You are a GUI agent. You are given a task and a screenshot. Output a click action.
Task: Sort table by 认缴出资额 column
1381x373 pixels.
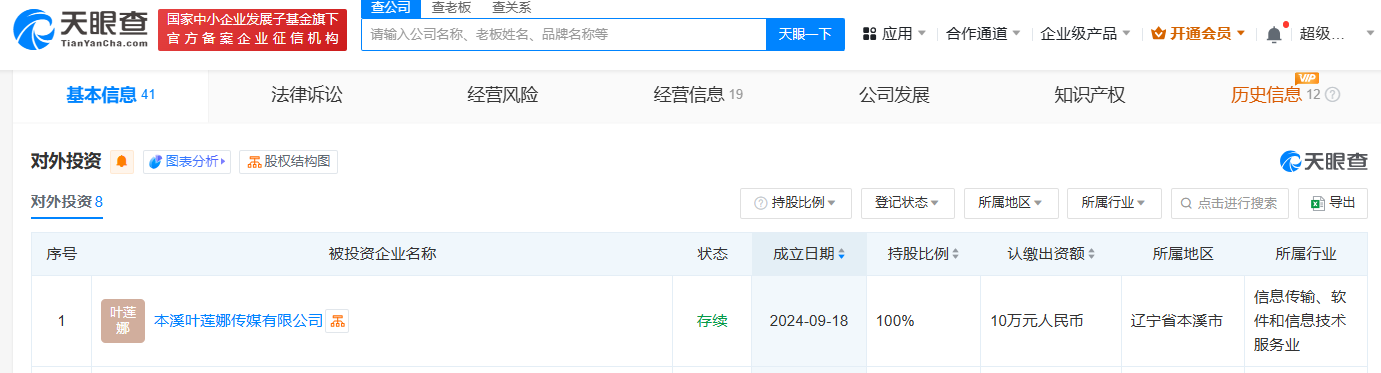(x=1051, y=254)
